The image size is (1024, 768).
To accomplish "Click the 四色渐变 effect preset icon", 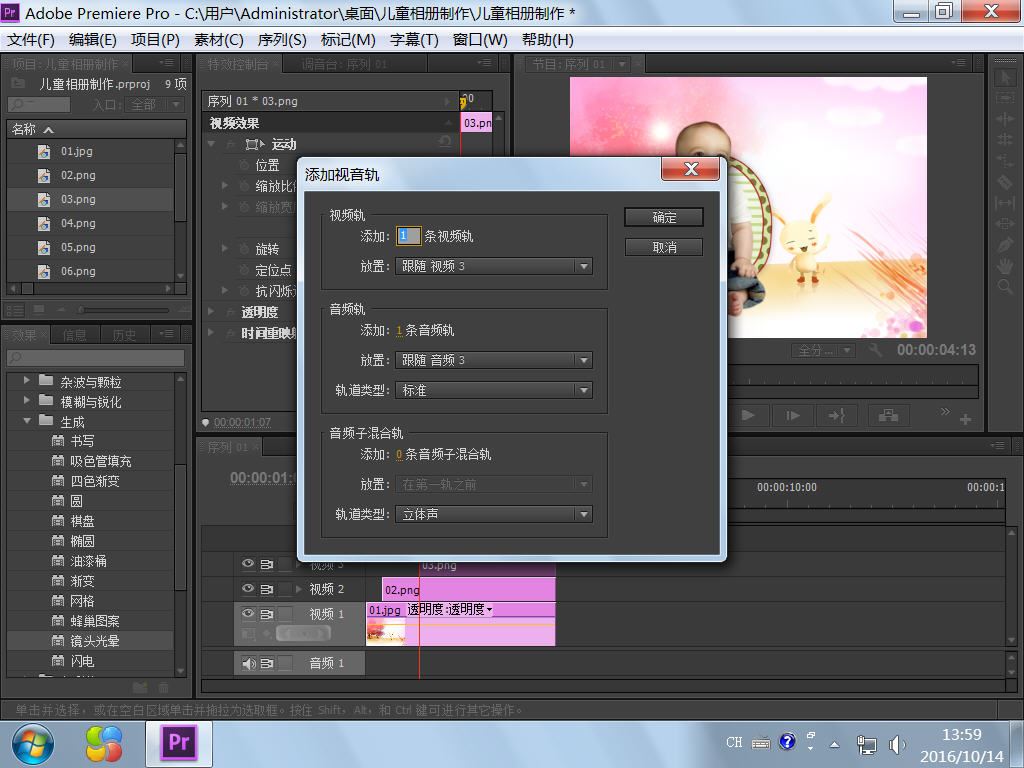I will point(58,481).
